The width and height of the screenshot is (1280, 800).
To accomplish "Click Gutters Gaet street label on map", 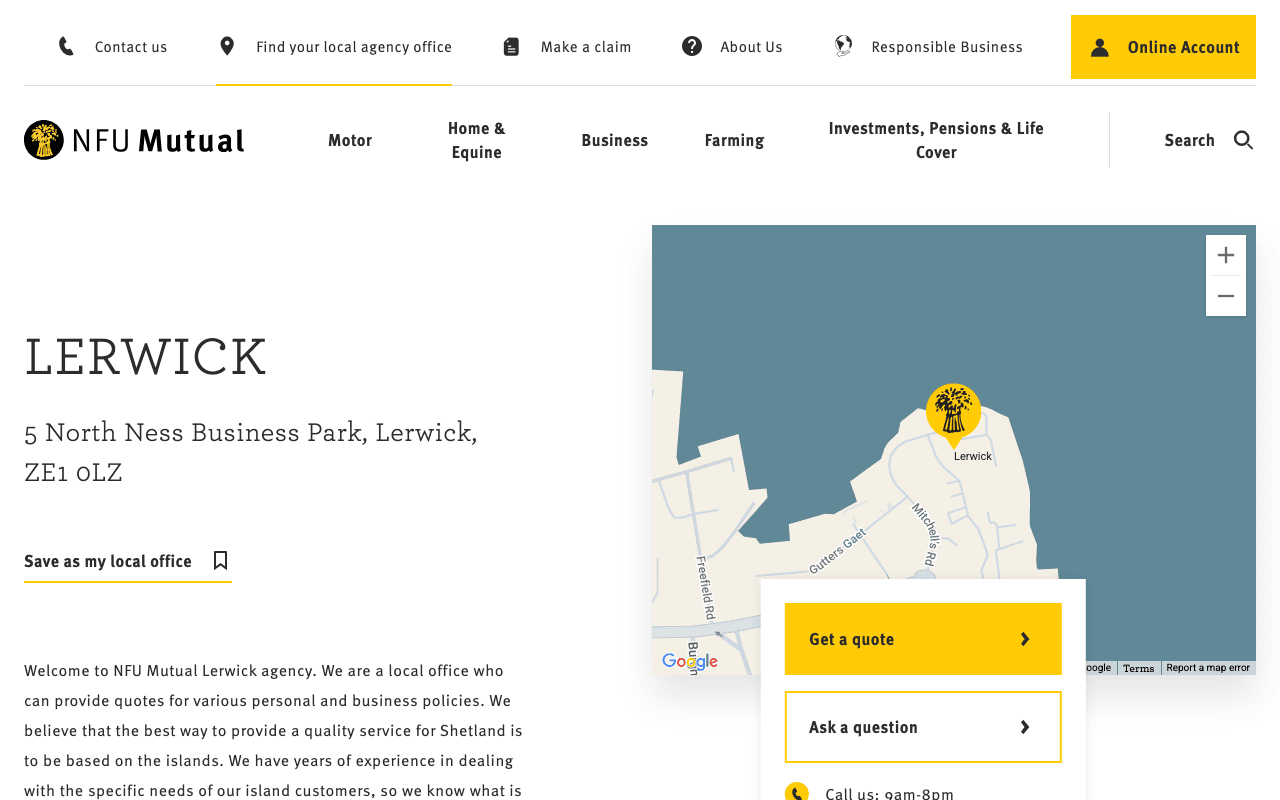I will click(838, 551).
